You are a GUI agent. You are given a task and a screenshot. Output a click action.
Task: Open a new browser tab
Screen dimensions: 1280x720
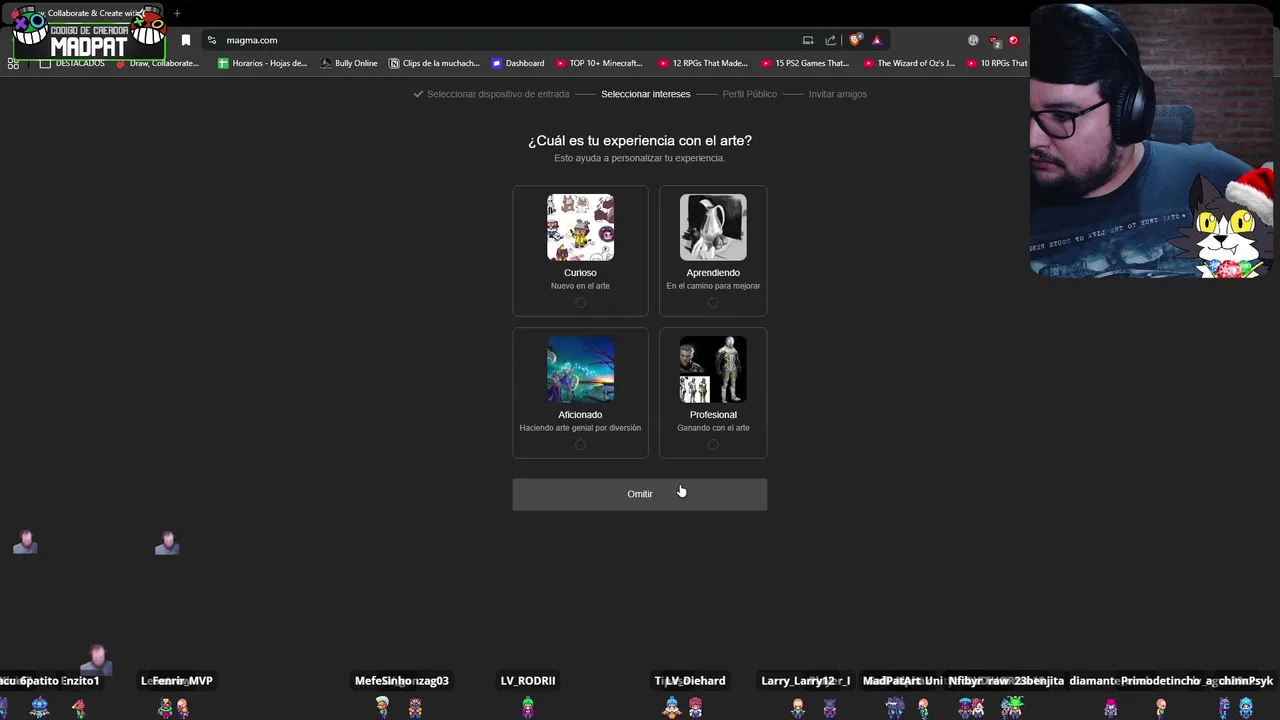pos(177,13)
